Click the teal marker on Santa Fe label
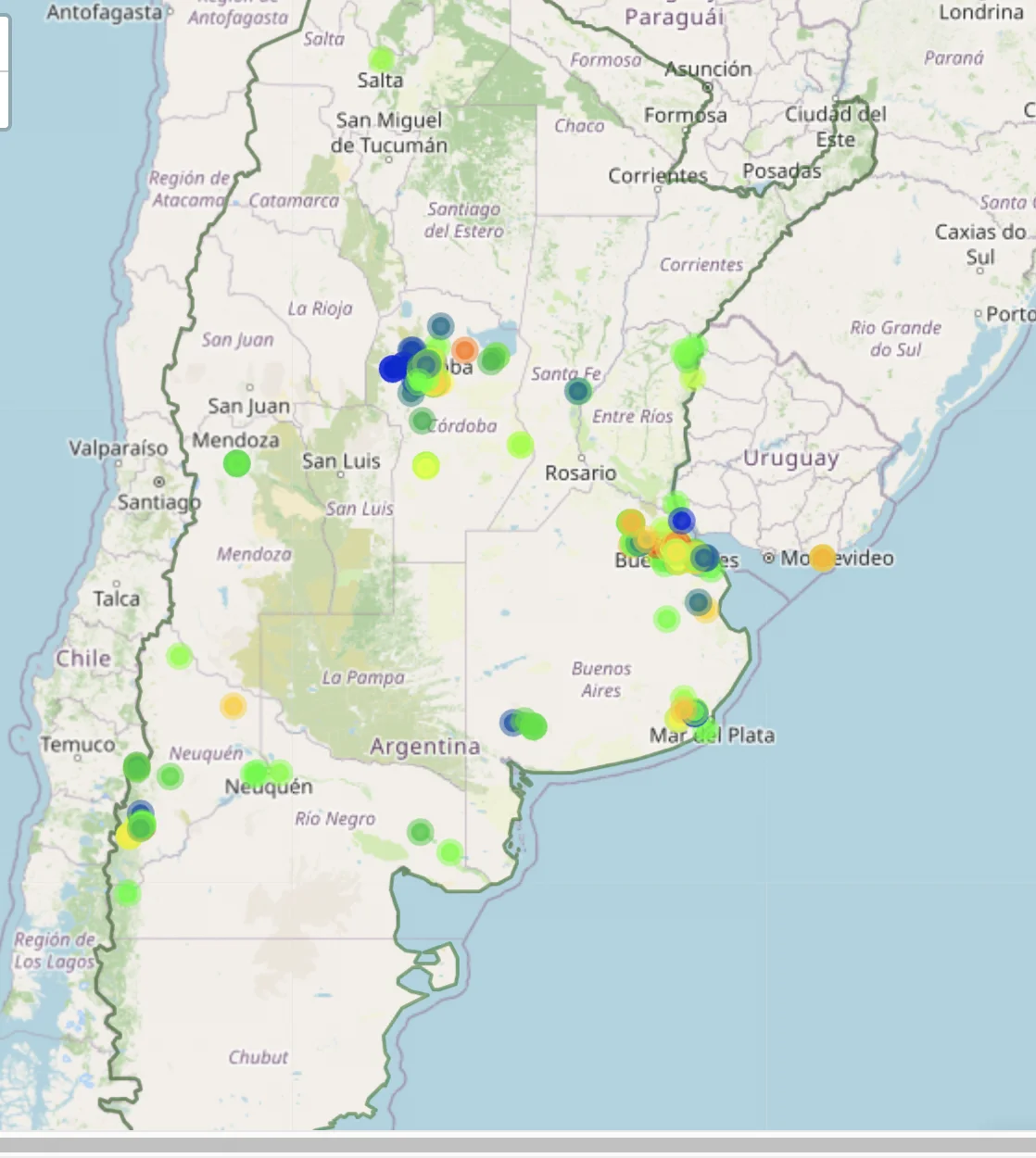 pyautogui.click(x=578, y=391)
